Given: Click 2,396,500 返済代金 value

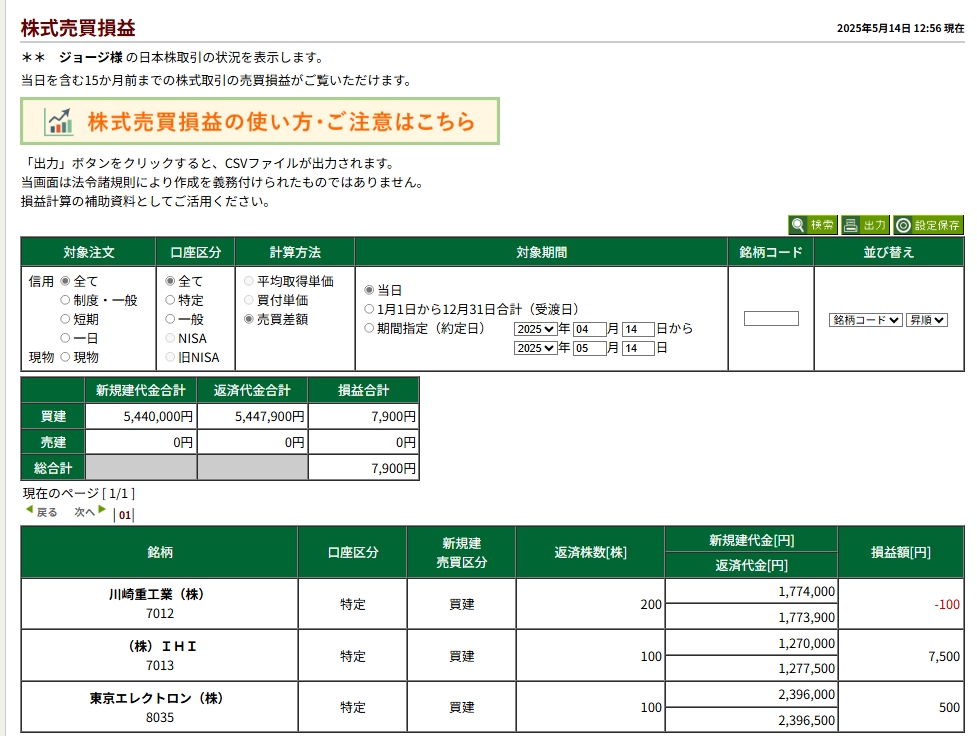Looking at the screenshot, I should click(x=806, y=720).
